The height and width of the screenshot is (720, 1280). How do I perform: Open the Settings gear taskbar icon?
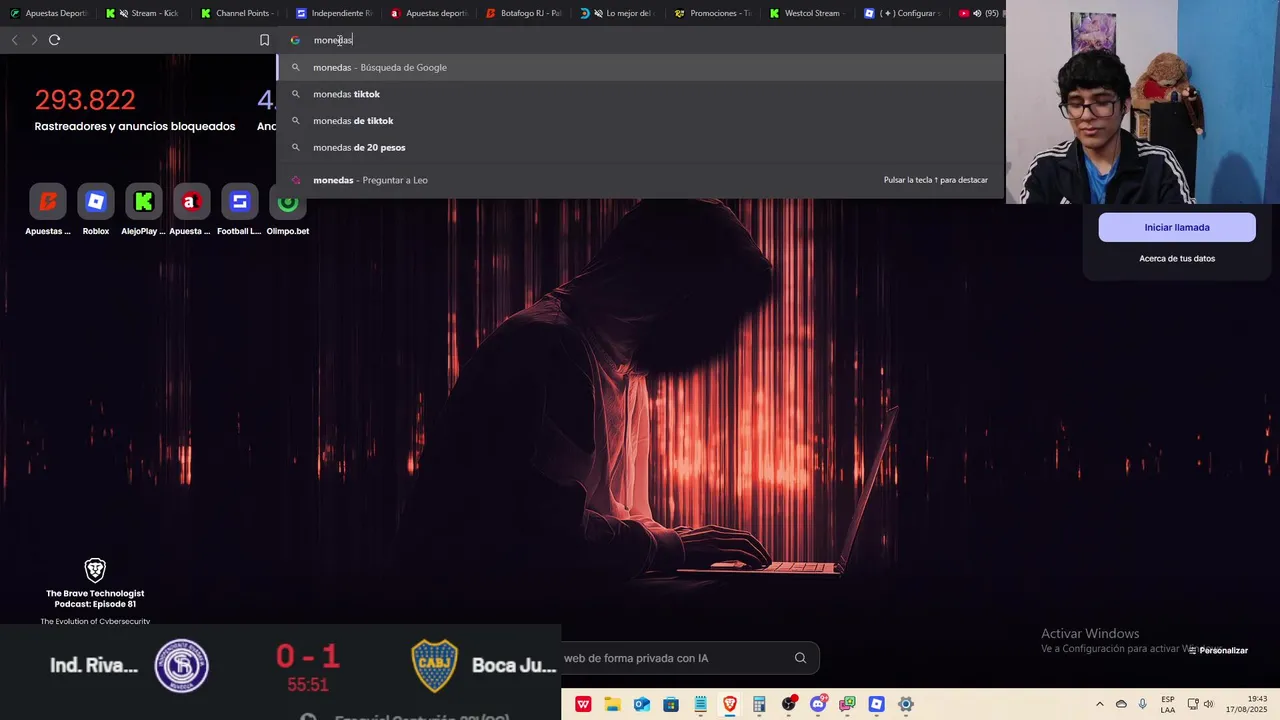(906, 704)
